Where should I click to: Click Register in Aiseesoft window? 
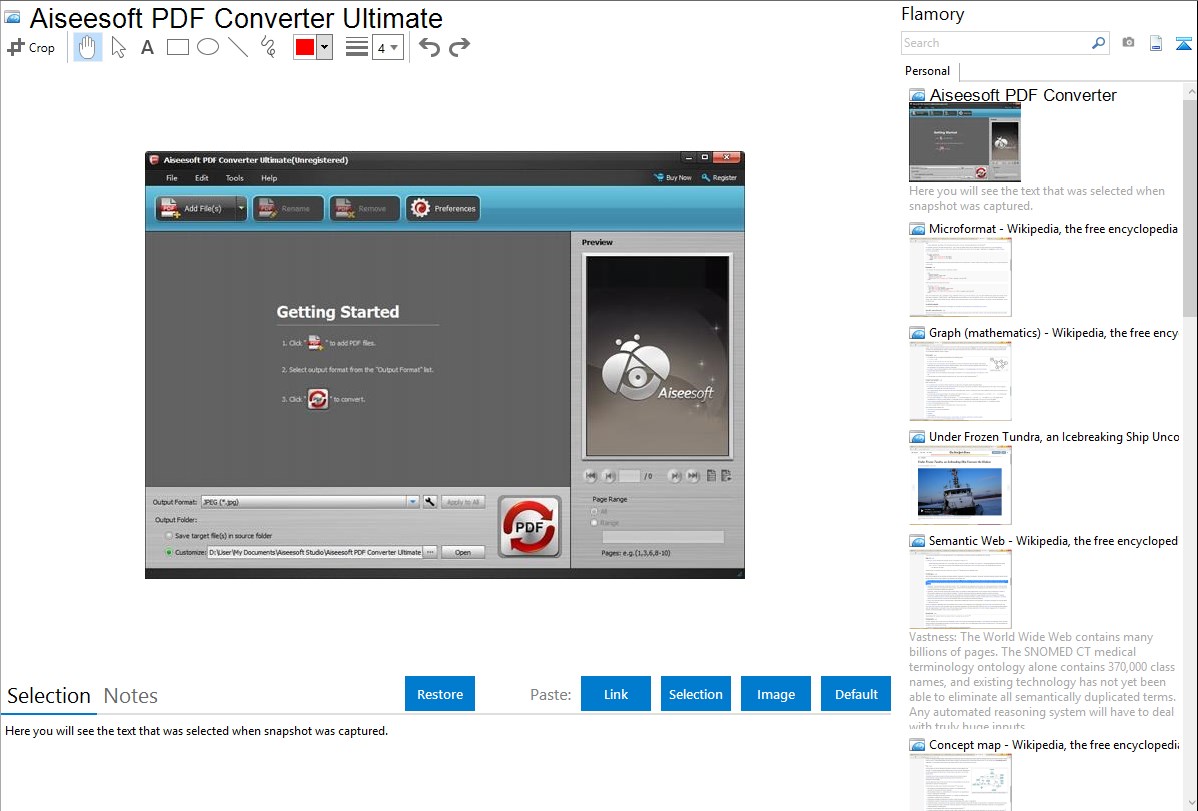(x=719, y=177)
